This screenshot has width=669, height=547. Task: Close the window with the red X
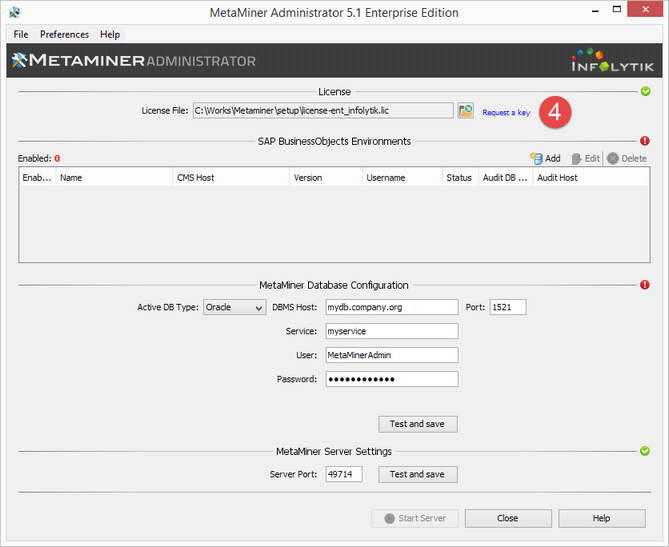pyautogui.click(x=645, y=9)
